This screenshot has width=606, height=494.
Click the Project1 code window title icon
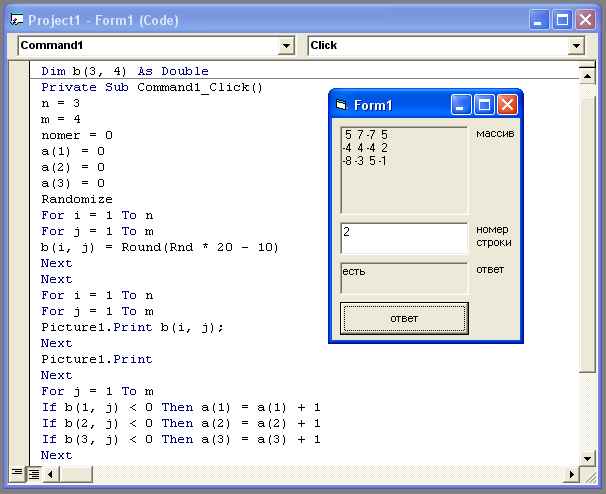tap(17, 19)
